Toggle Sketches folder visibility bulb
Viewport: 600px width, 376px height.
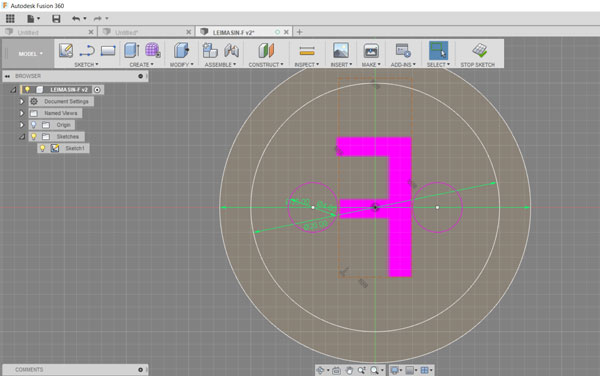pos(34,136)
